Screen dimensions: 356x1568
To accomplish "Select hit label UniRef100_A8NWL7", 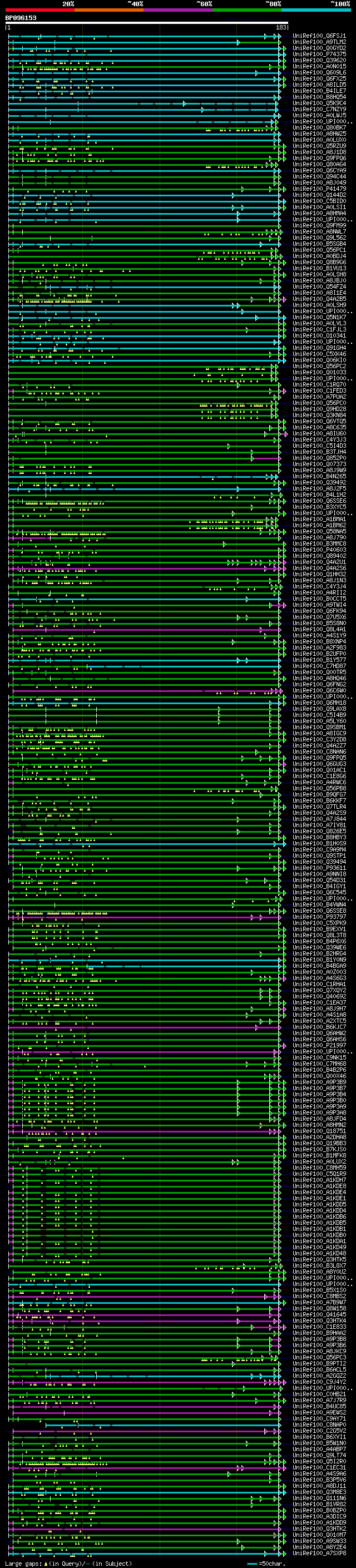I will [x=319, y=231].
